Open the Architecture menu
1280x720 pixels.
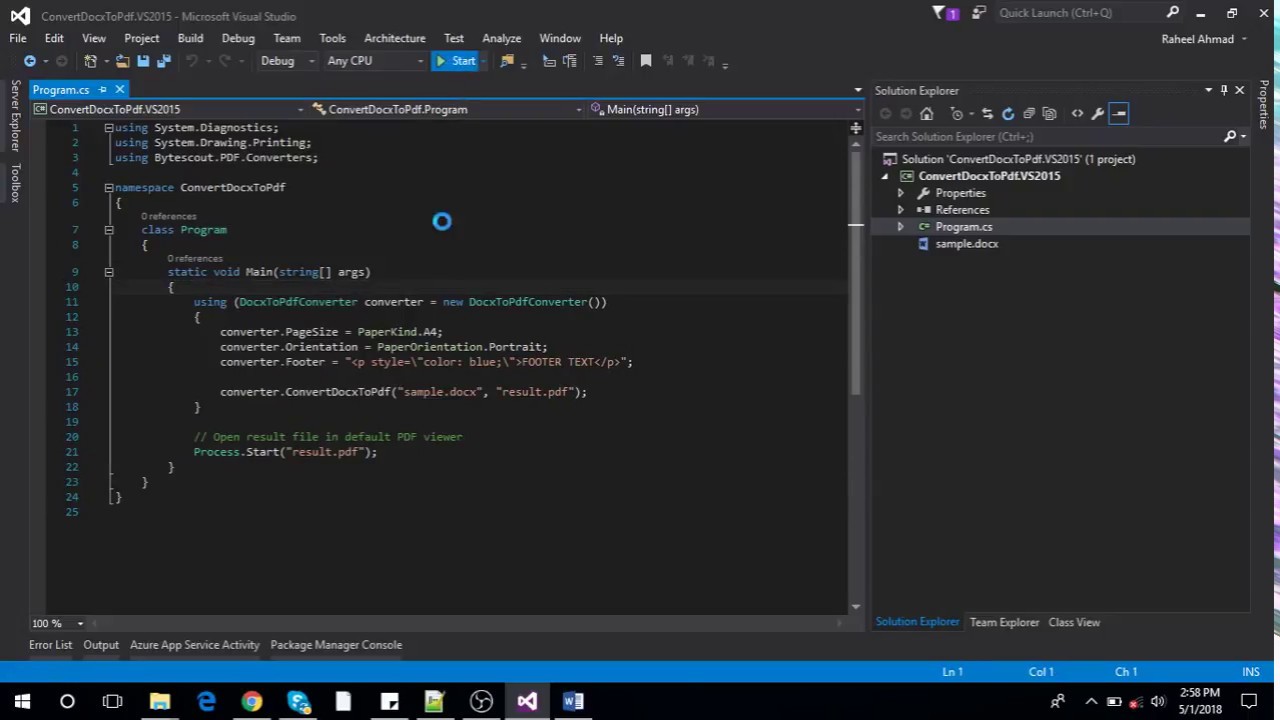[x=395, y=38]
